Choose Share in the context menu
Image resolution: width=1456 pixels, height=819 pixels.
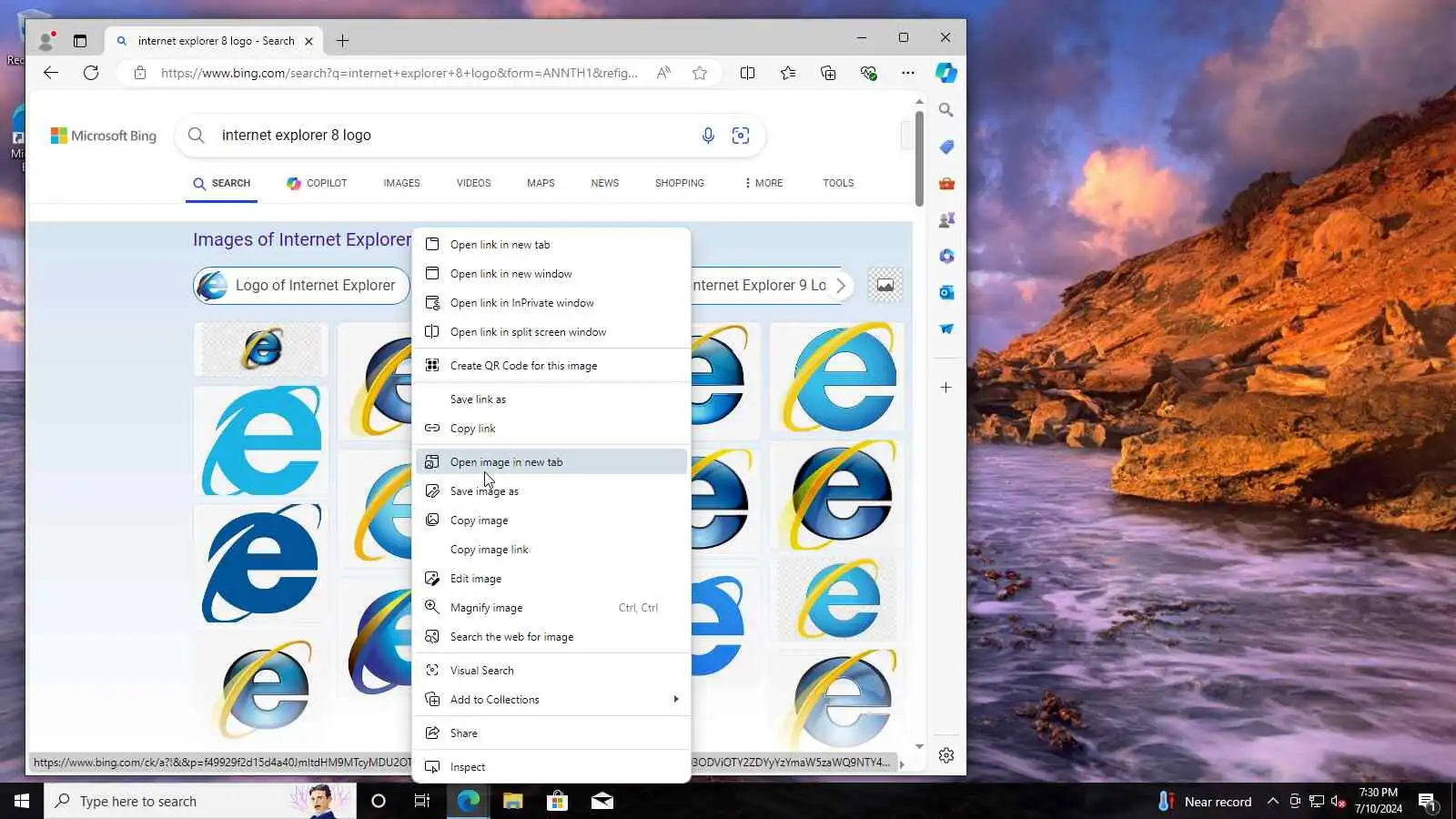(x=551, y=733)
